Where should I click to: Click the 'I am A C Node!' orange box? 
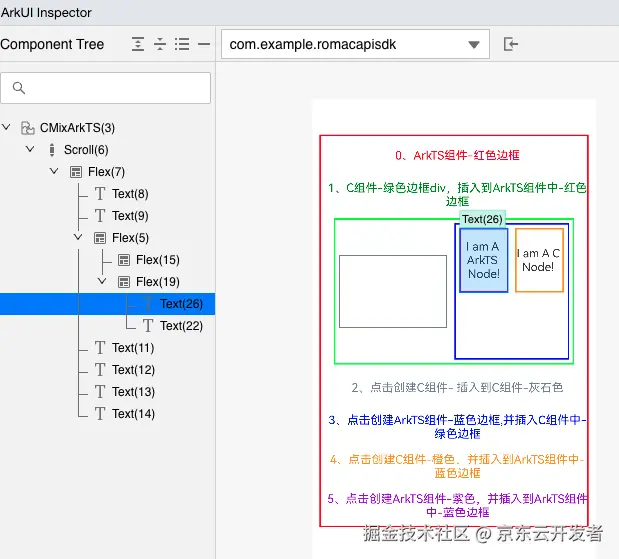click(539, 260)
